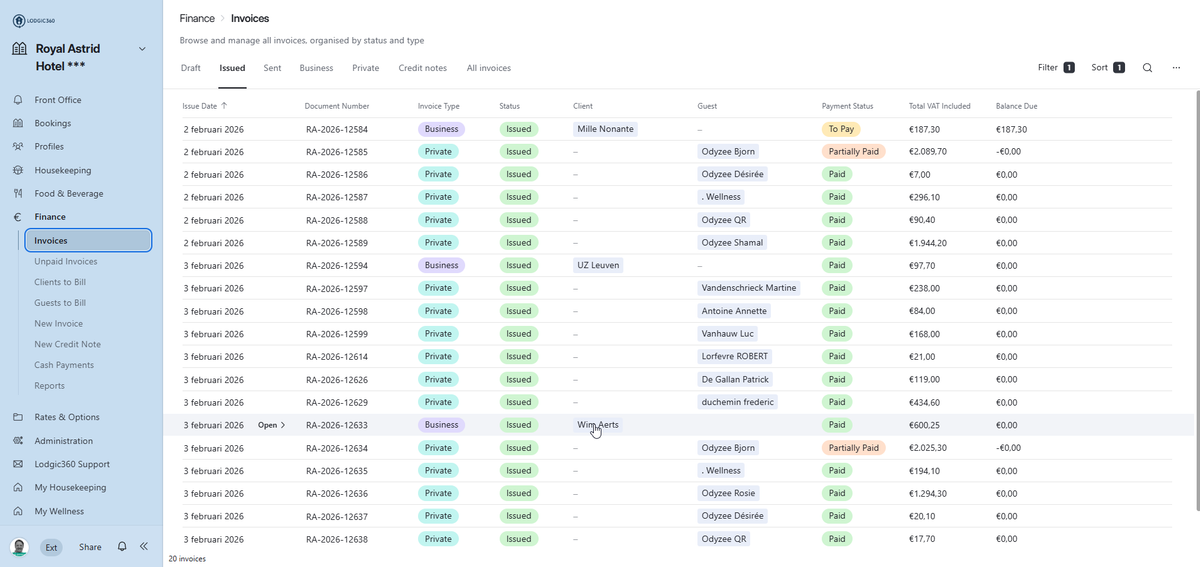Sort by Issue Date arrow
The image size is (1200, 567).
(x=224, y=105)
